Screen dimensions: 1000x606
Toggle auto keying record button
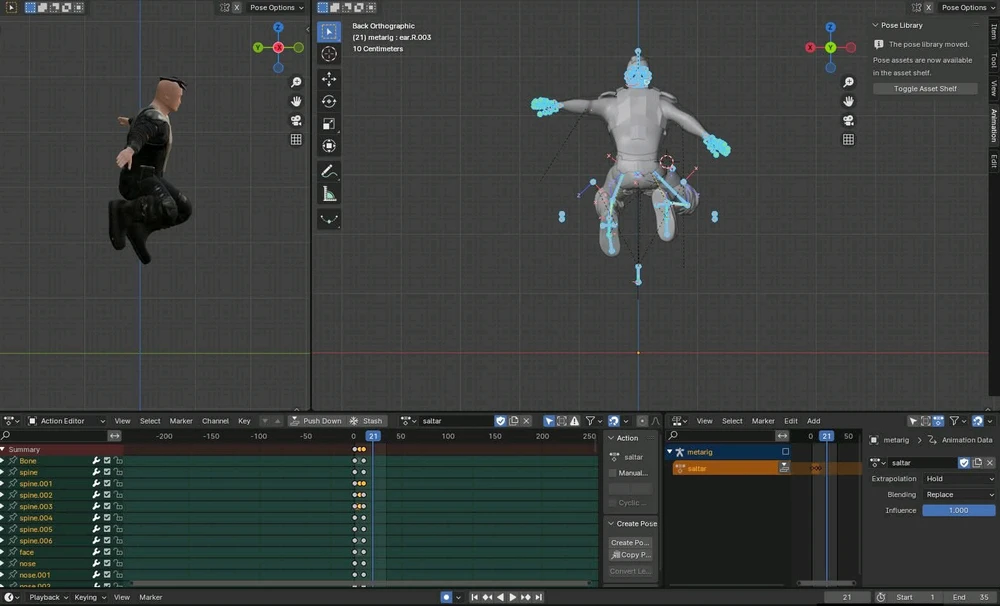(x=446, y=597)
